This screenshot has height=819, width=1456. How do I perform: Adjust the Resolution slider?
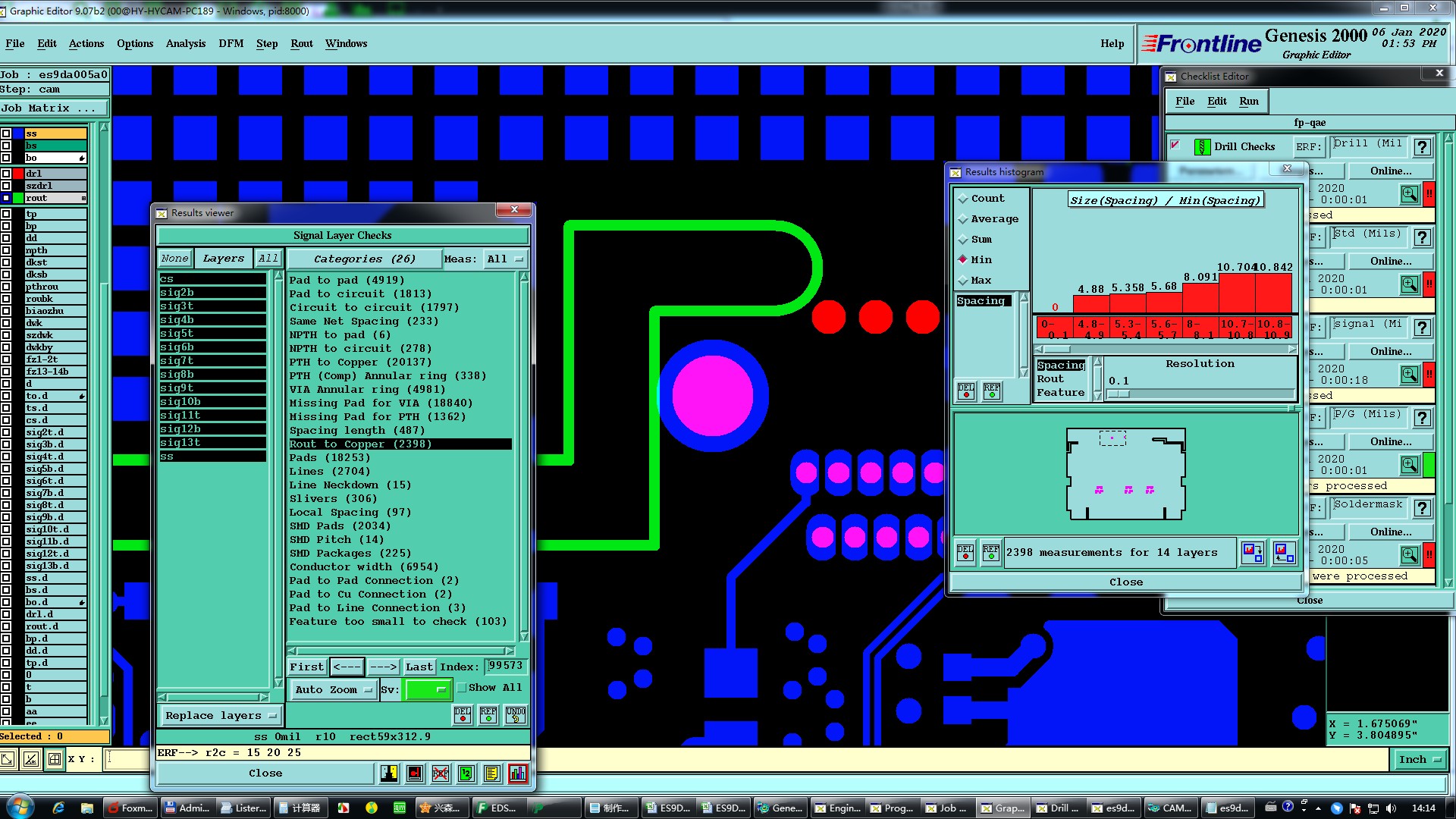click(1119, 394)
